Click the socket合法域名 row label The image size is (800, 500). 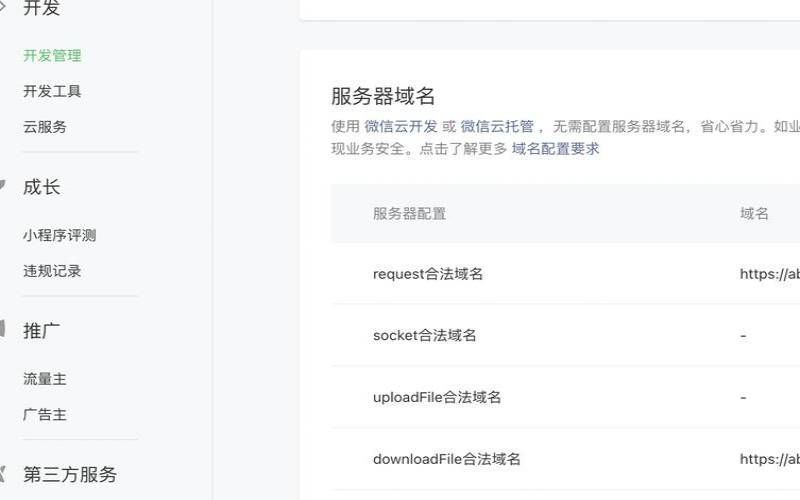coord(424,336)
